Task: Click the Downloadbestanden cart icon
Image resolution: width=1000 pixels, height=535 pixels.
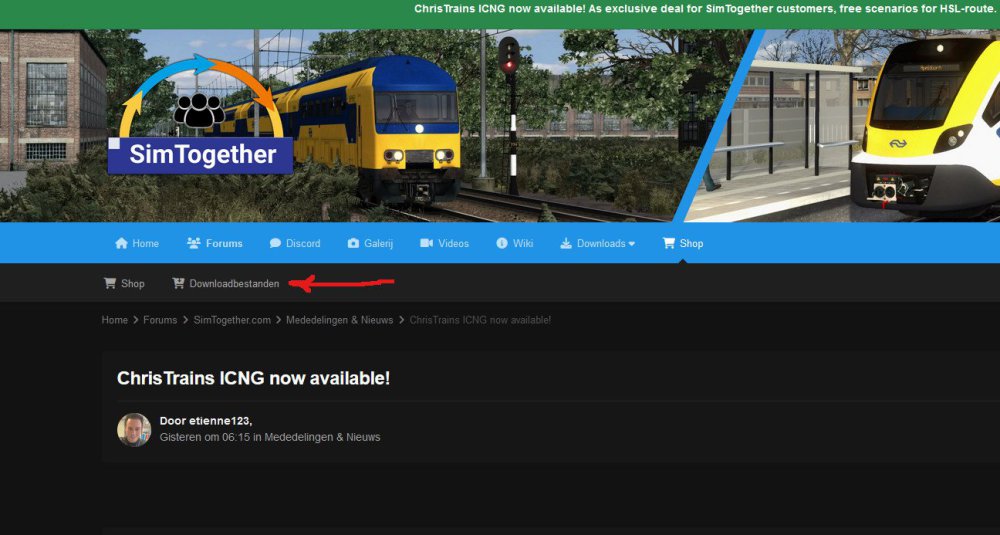Action: [x=179, y=284]
